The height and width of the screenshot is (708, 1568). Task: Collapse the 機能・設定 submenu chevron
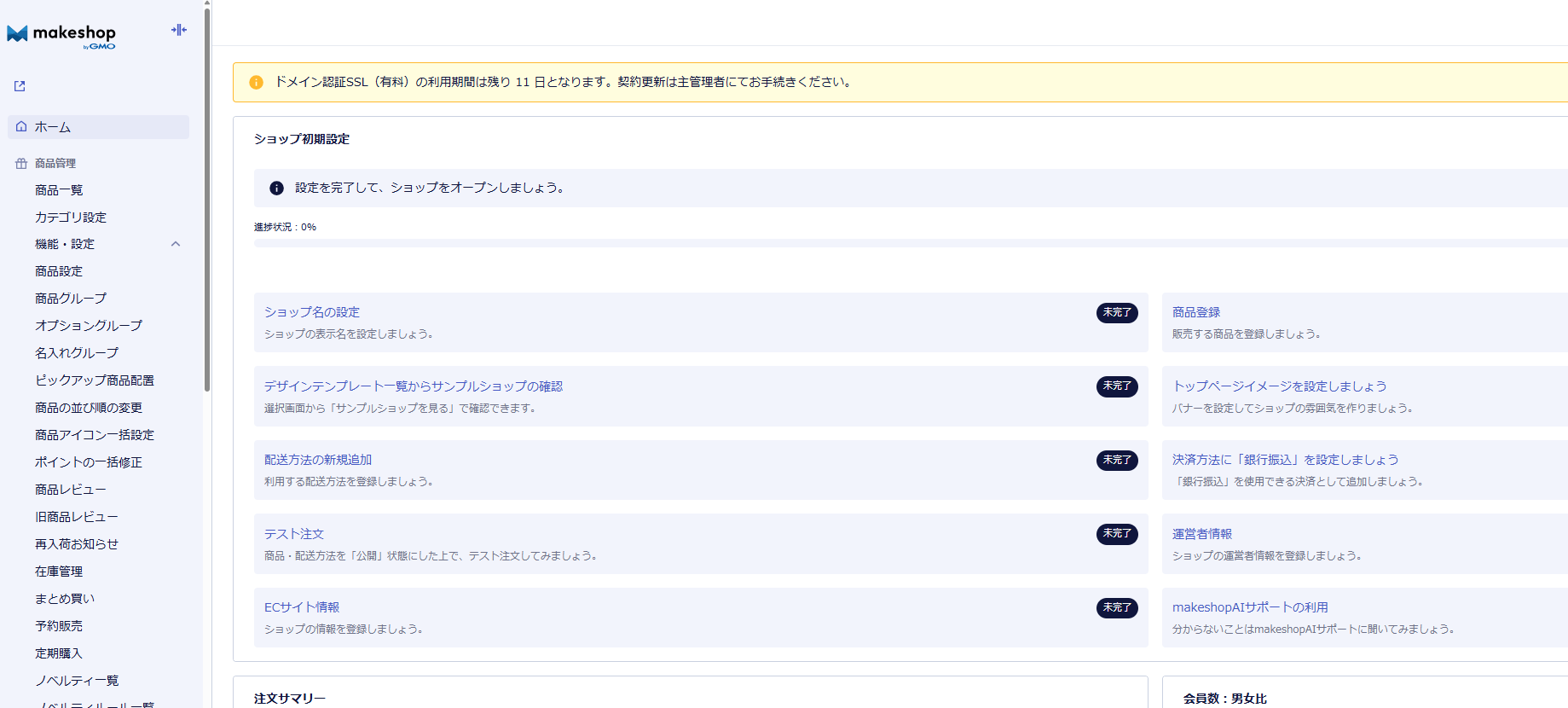click(176, 244)
